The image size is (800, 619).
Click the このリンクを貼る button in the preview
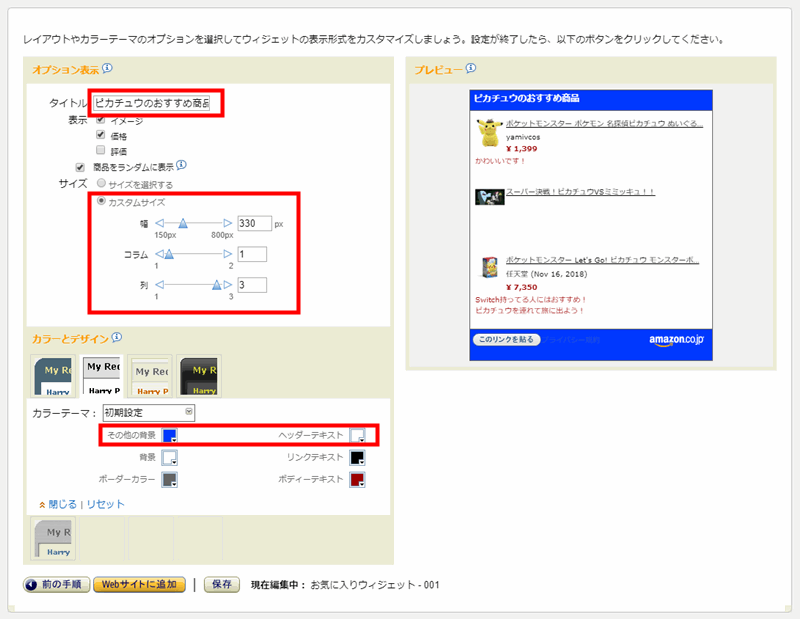[x=506, y=339]
